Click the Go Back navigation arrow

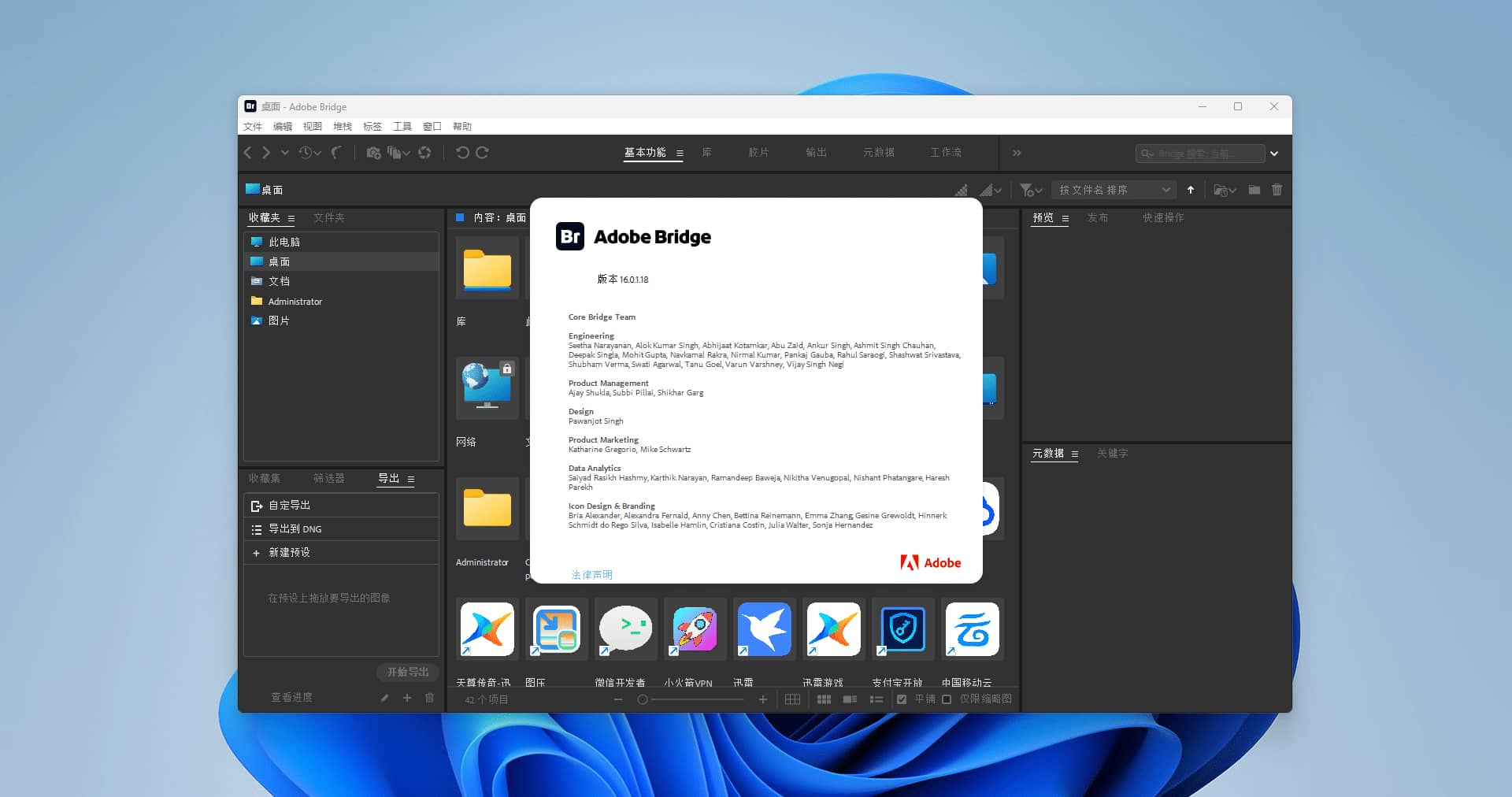tap(247, 153)
